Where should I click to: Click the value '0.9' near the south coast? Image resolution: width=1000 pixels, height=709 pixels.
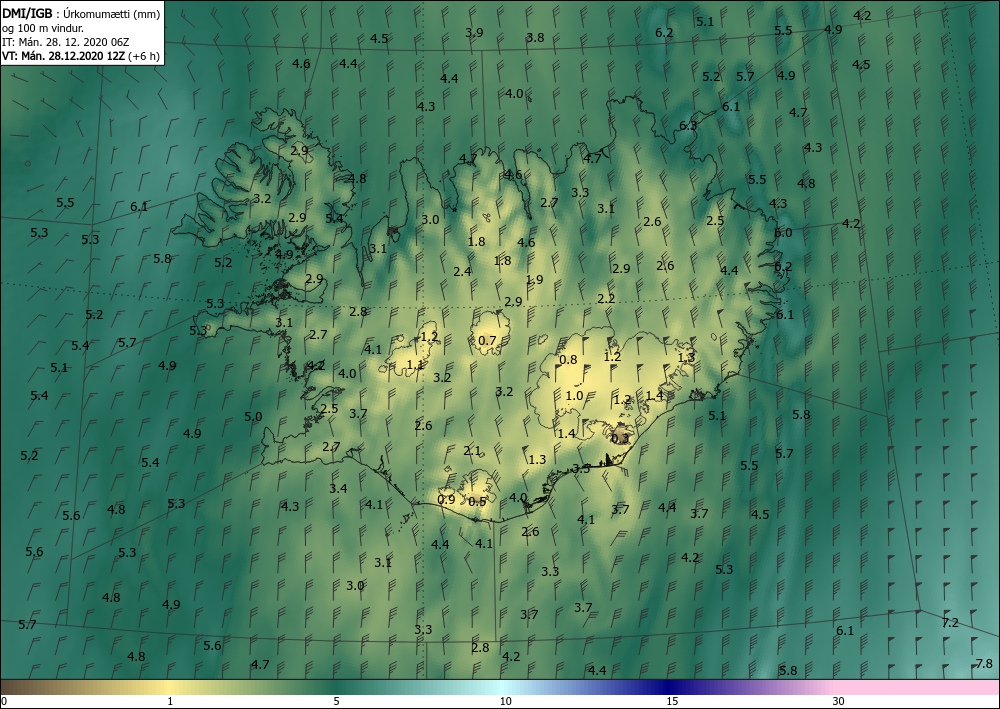point(446,499)
